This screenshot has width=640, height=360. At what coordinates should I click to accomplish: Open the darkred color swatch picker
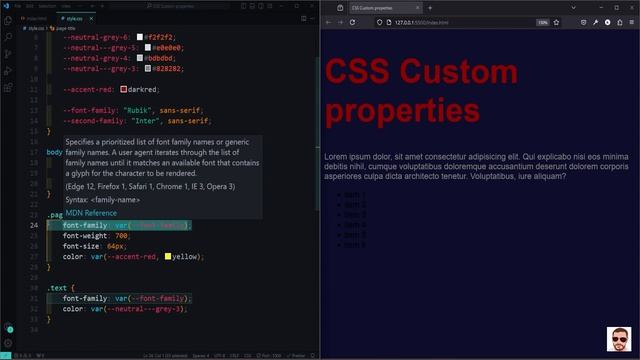tap(123, 89)
